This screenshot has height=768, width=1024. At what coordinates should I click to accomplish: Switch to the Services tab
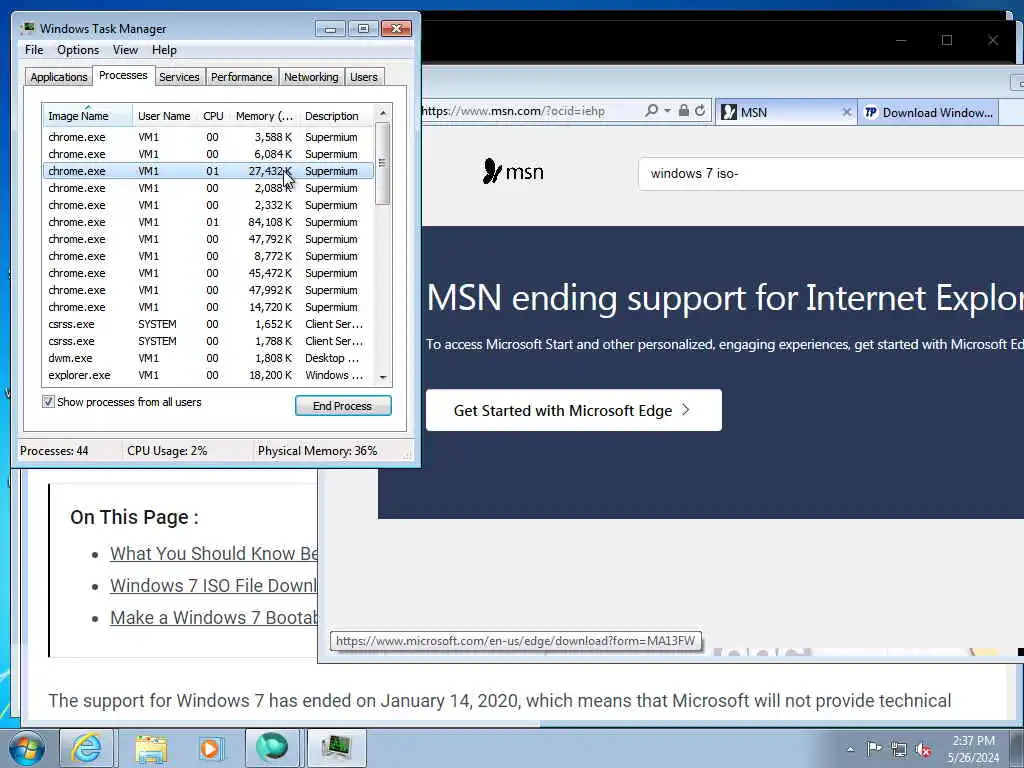[179, 77]
